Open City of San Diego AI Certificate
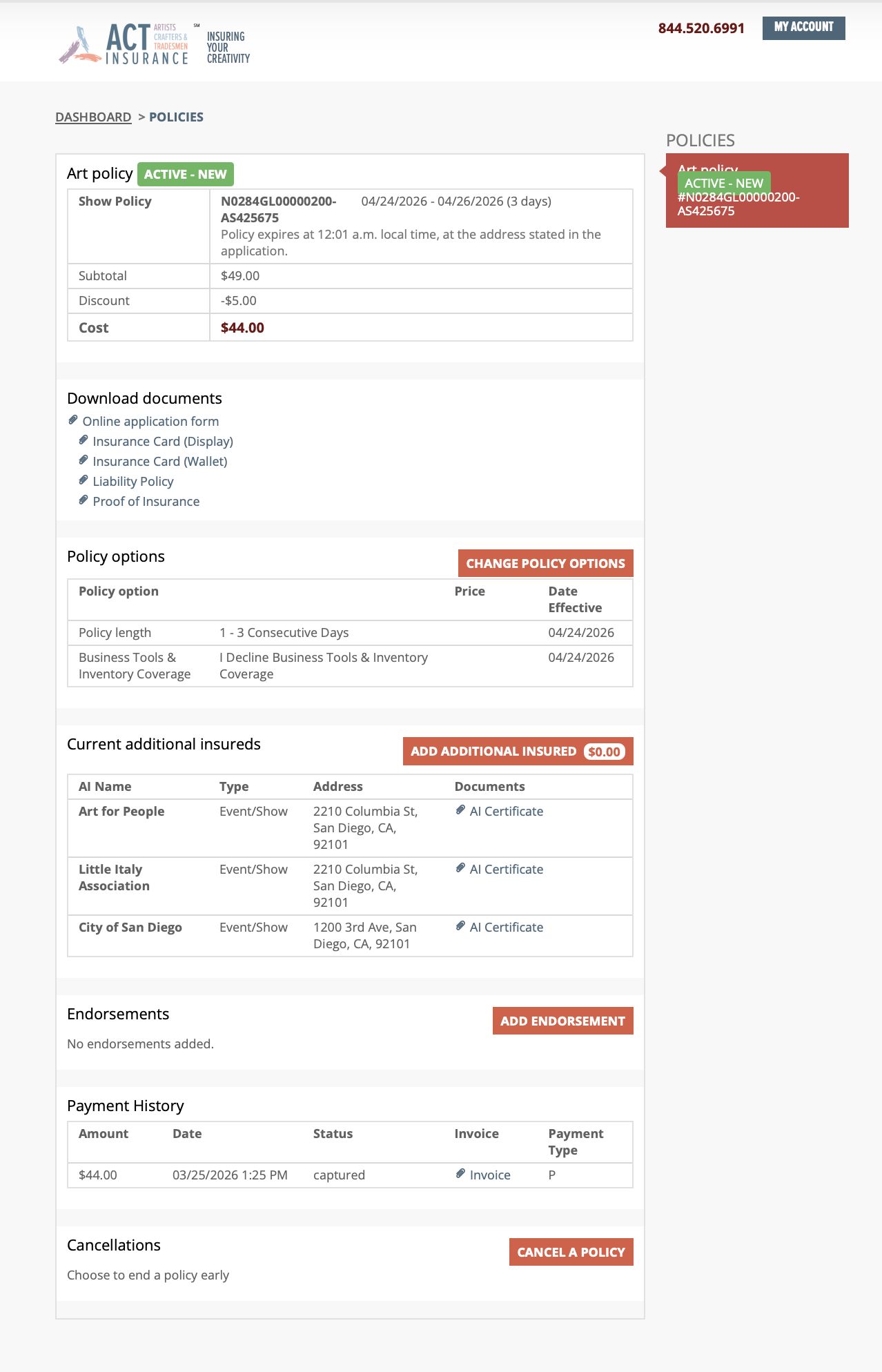 (506, 928)
